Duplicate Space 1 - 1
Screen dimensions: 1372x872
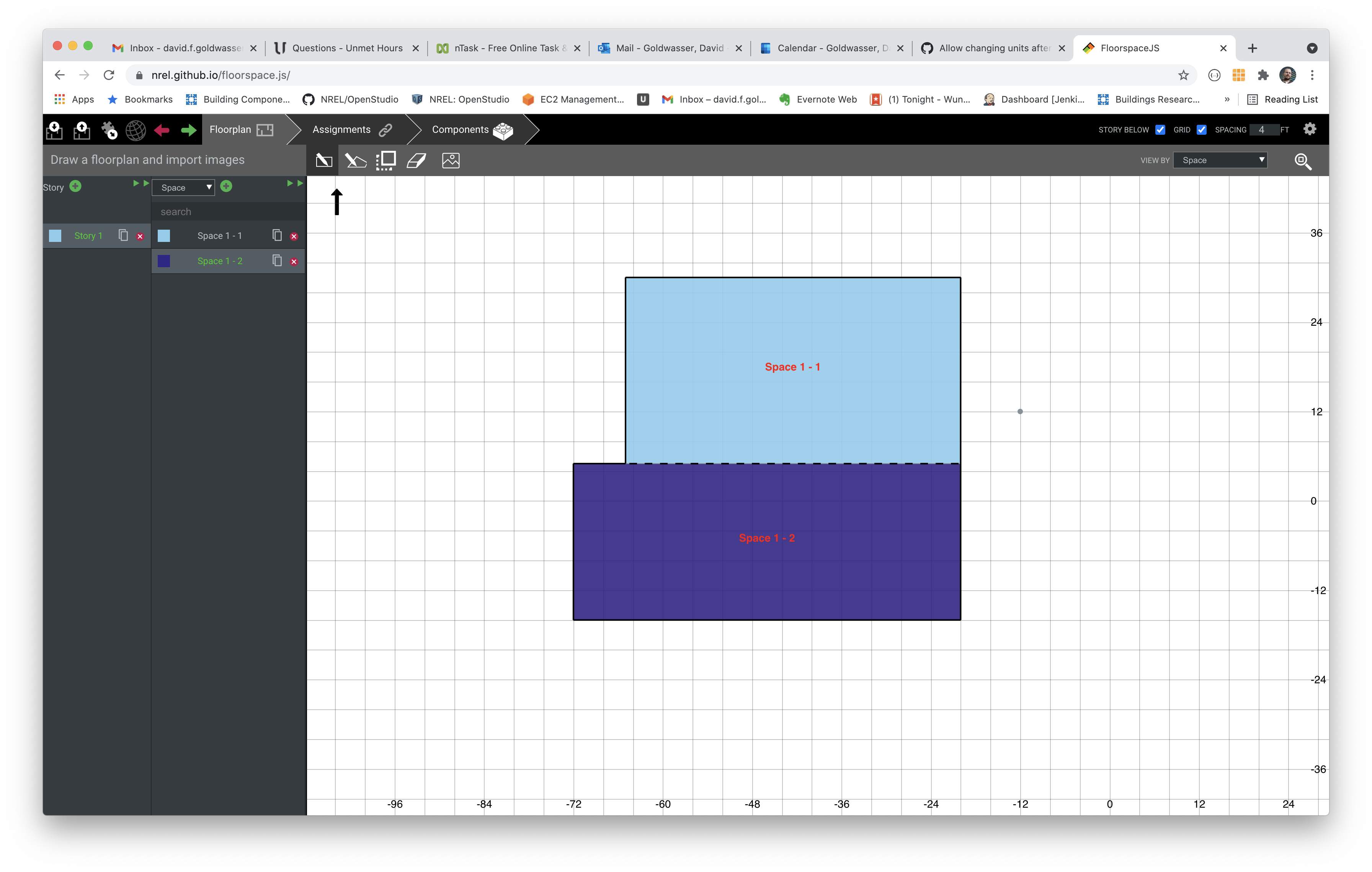(x=277, y=235)
